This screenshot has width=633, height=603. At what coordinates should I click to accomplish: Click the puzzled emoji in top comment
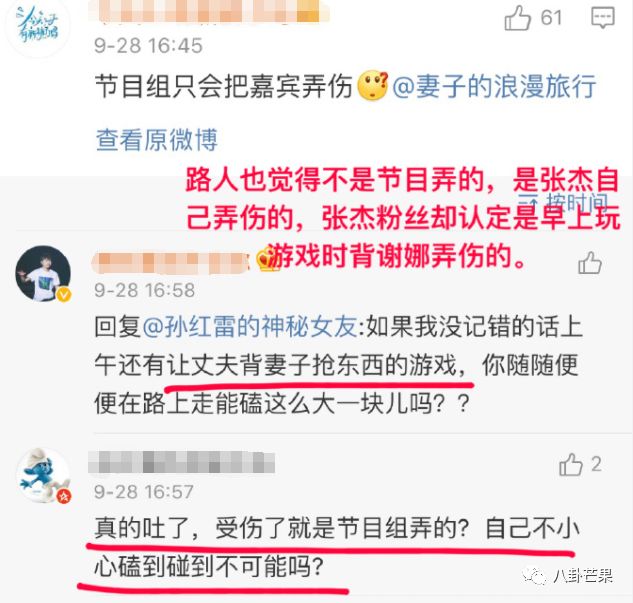click(373, 86)
